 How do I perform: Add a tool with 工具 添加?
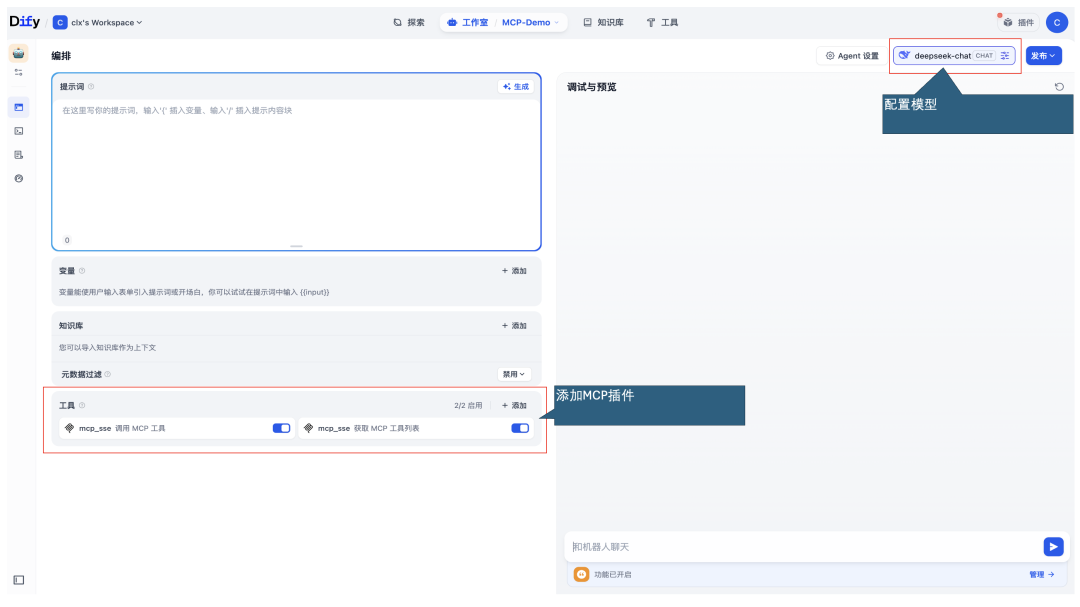(x=515, y=406)
